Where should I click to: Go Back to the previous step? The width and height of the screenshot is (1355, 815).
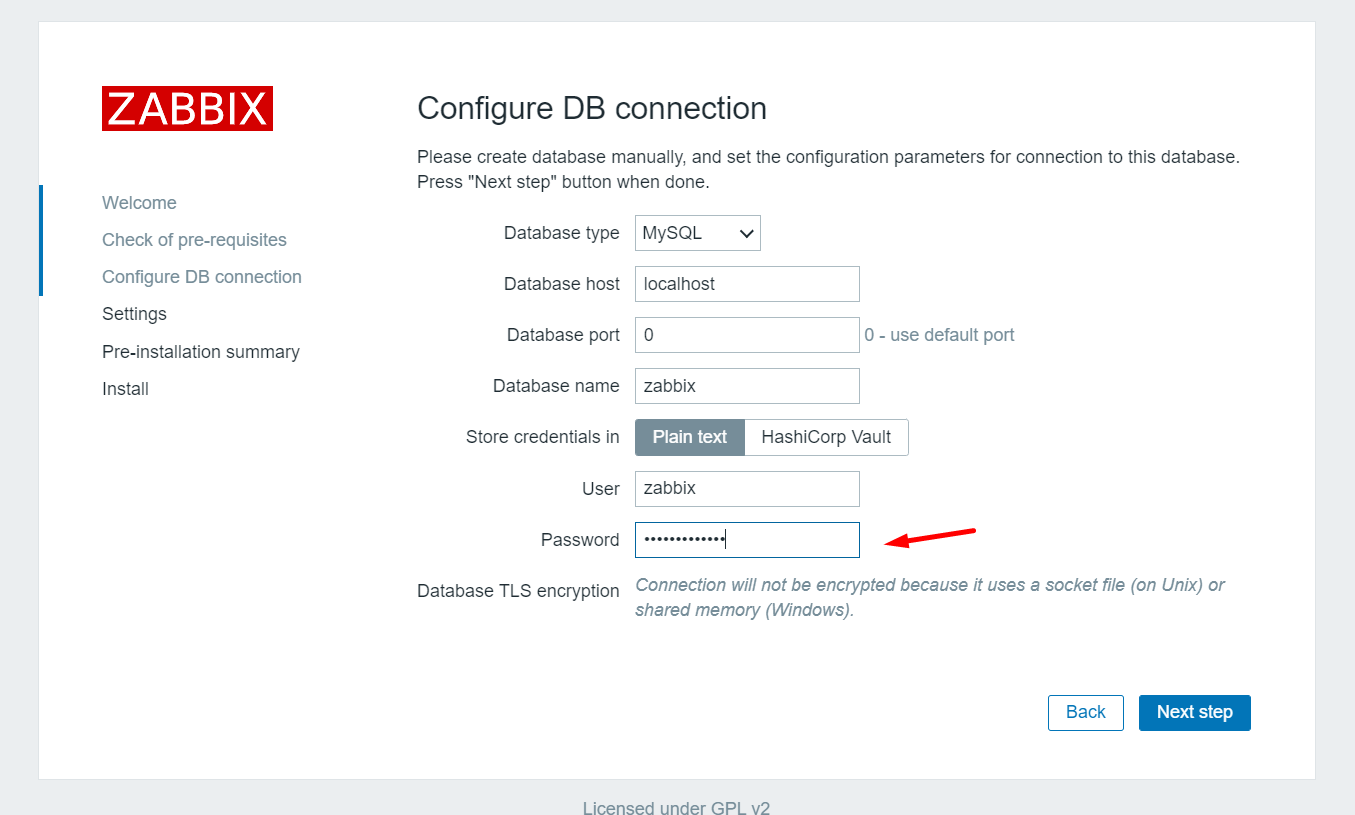[1085, 712]
